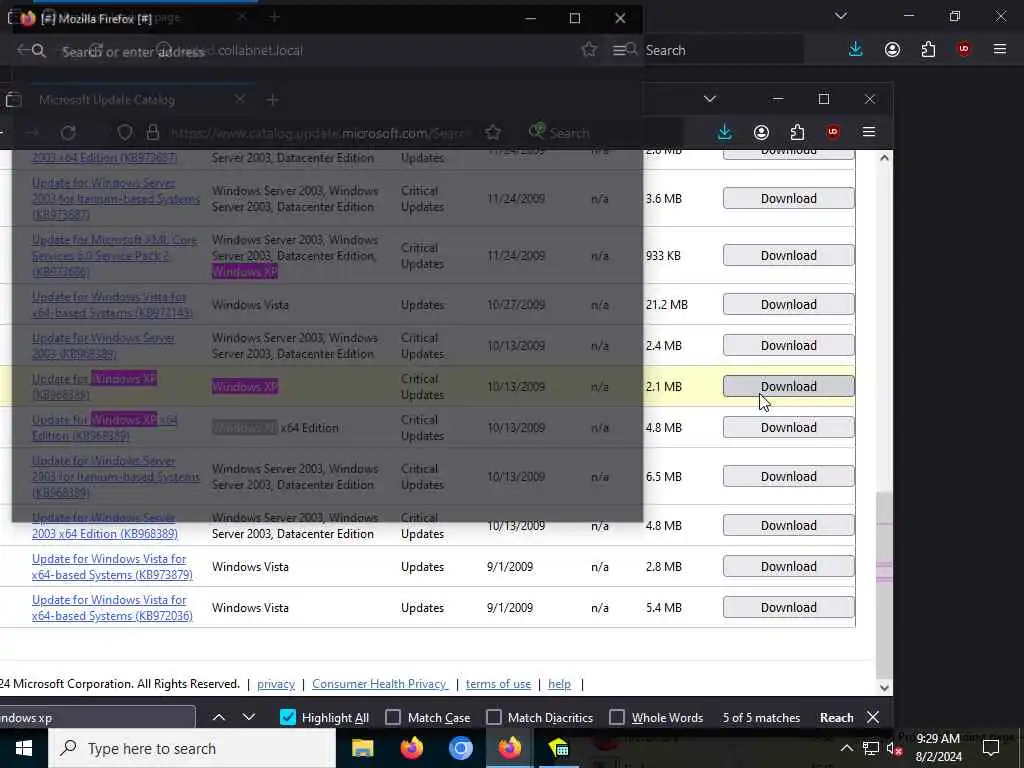Click uBlock Origin icon in Update Catalog window
Screen dimensions: 1024x768
point(832,133)
